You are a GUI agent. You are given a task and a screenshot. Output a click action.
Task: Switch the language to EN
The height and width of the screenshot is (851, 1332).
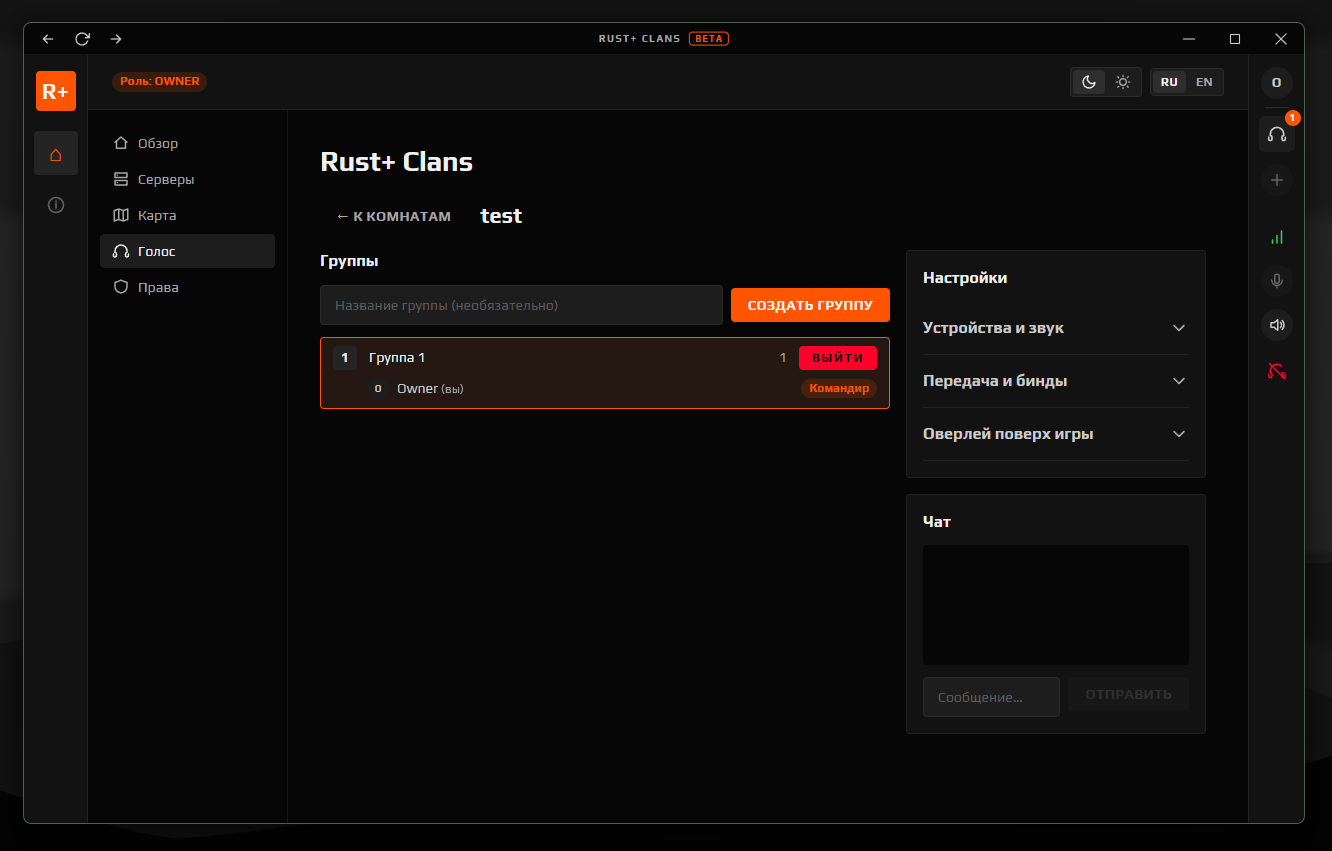coord(1204,82)
